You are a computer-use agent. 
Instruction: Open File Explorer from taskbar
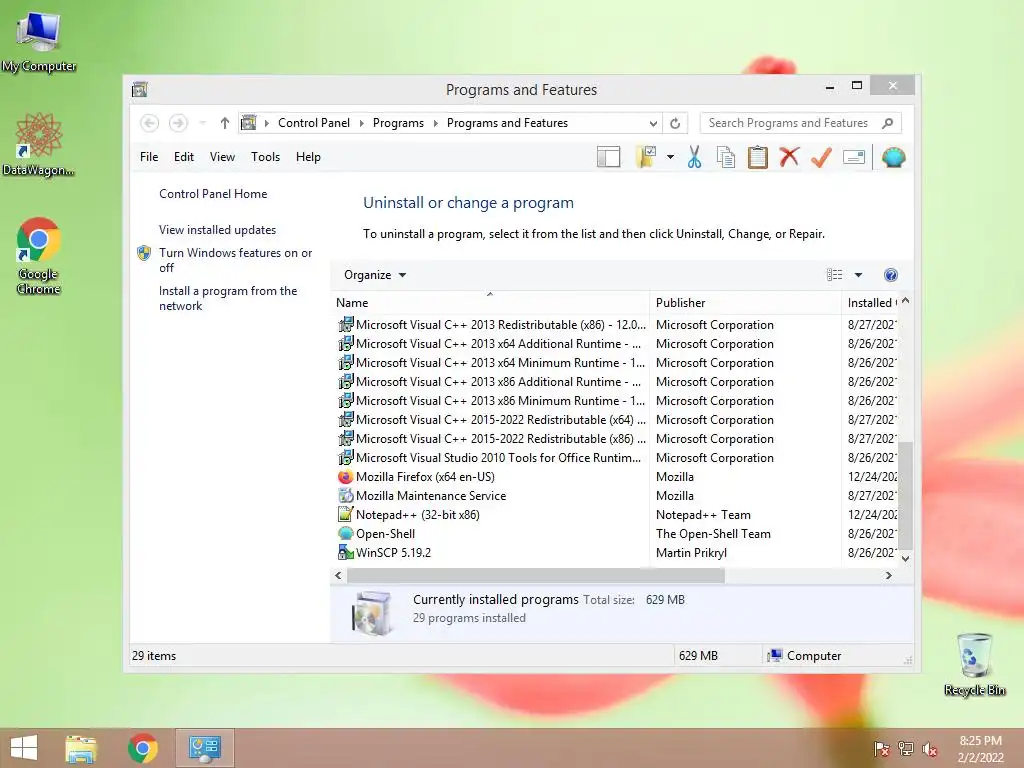coord(81,748)
